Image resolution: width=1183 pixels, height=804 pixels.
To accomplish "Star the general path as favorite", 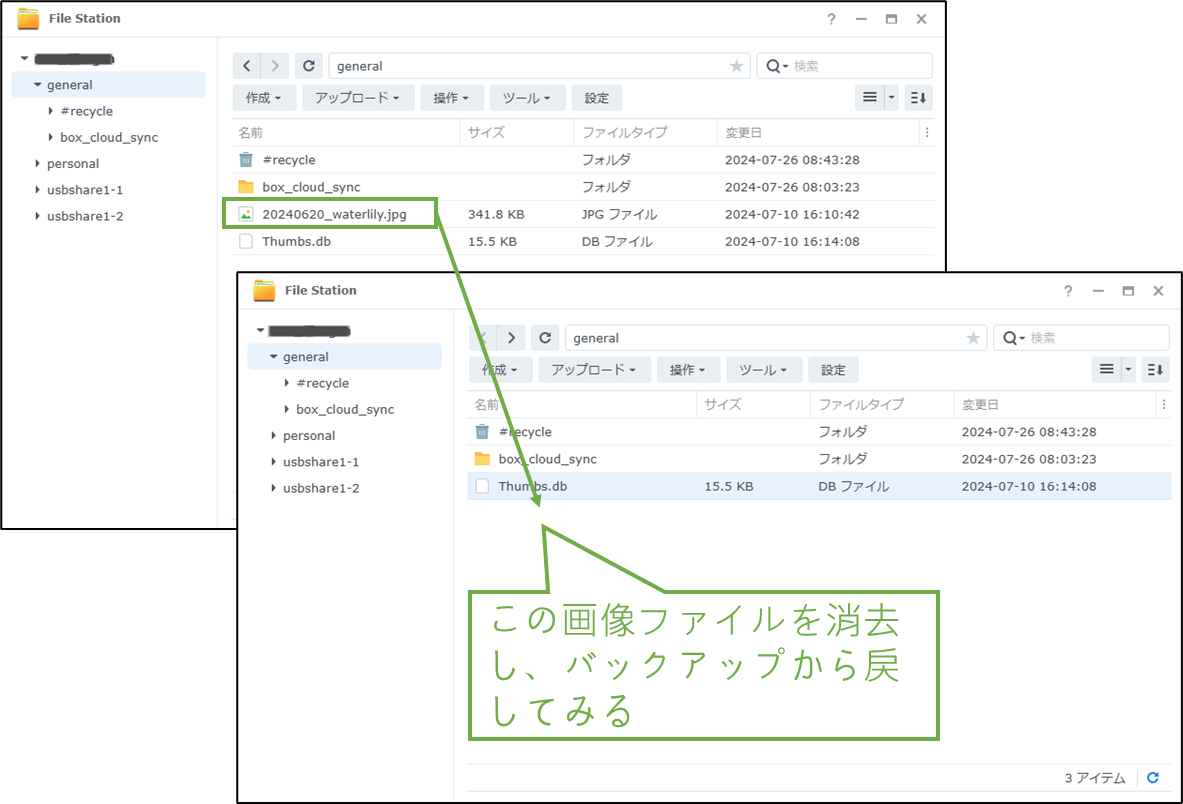I will pyautogui.click(x=736, y=65).
